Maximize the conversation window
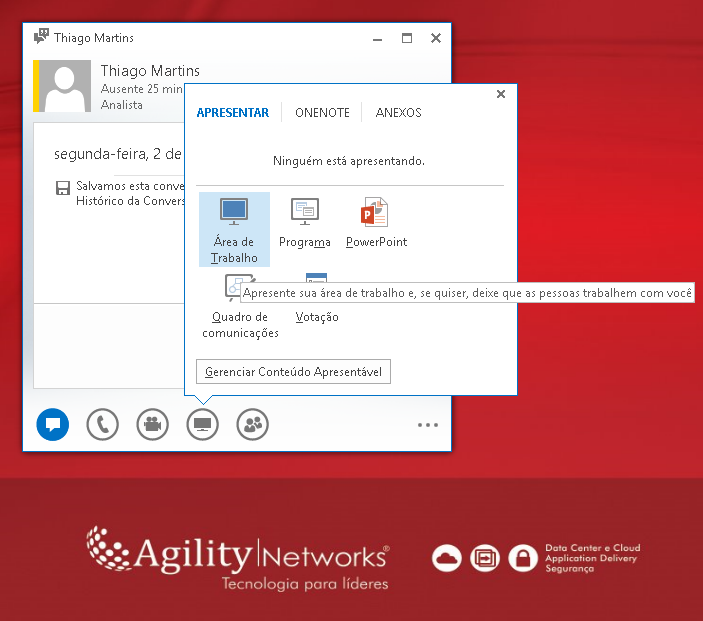 click(x=407, y=38)
